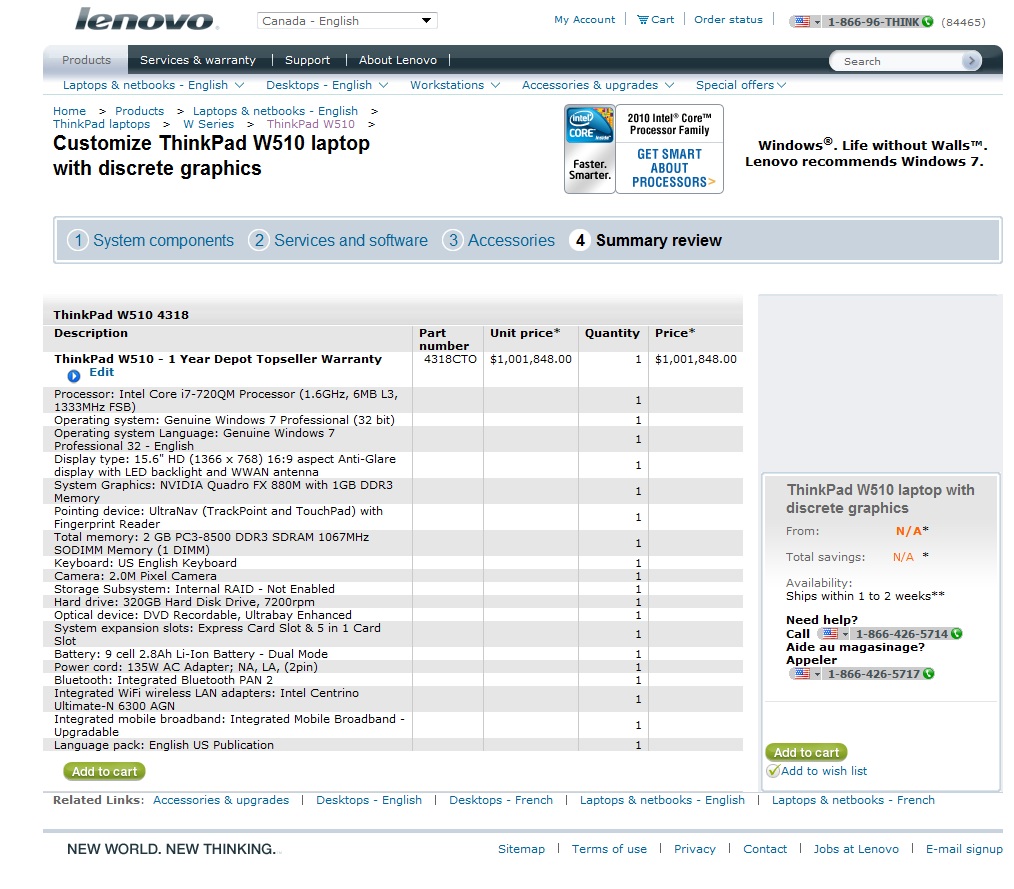Click the US flag next to 1-866-96-THINK

pyautogui.click(x=802, y=21)
